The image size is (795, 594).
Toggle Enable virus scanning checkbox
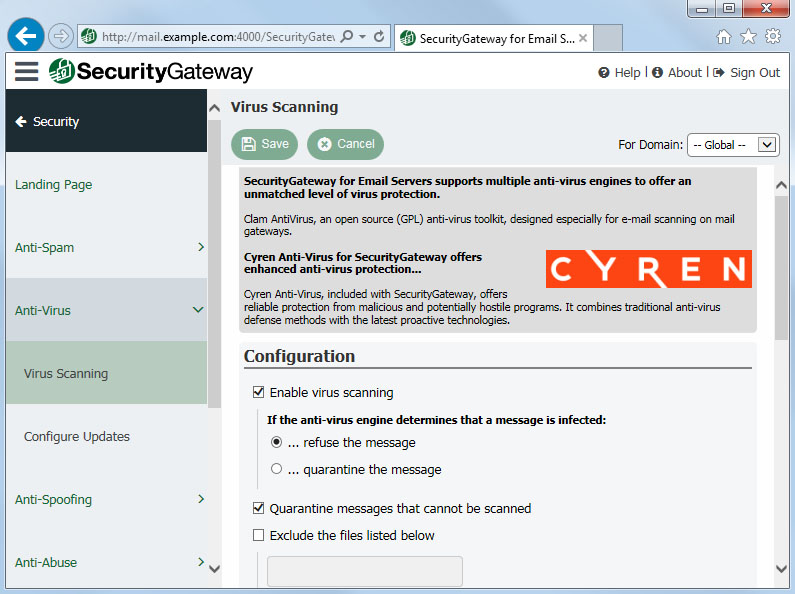pos(259,392)
